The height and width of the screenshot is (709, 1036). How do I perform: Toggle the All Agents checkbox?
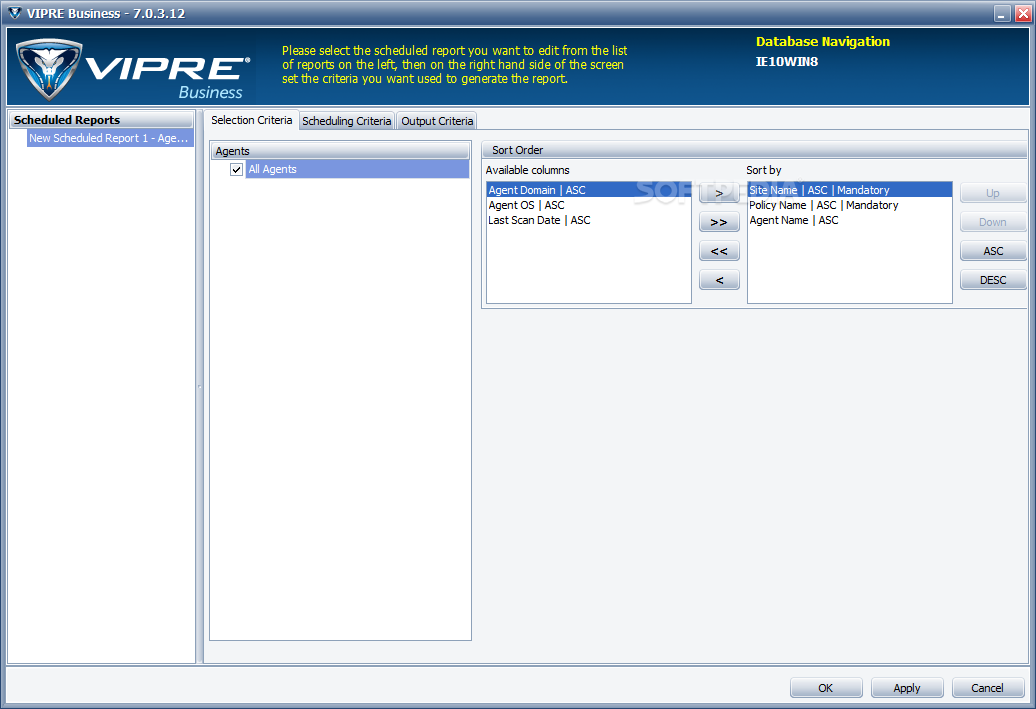point(237,170)
